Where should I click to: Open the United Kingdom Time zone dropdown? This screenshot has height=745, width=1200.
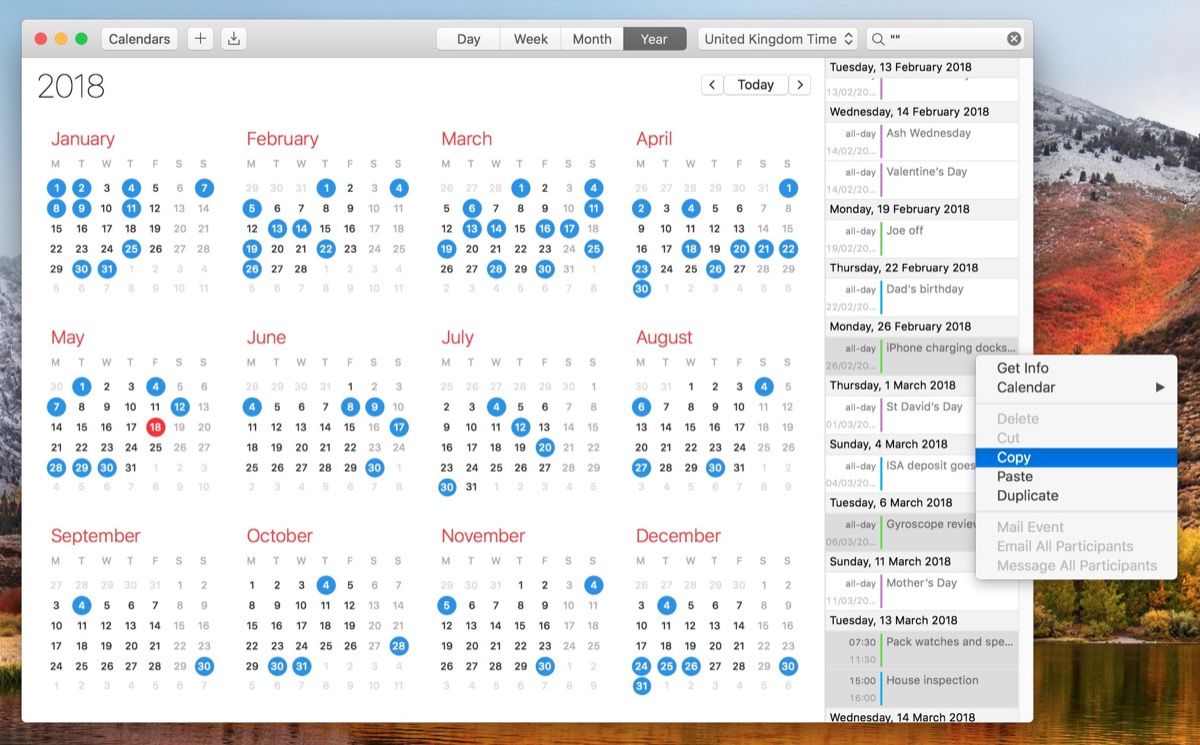tap(779, 39)
